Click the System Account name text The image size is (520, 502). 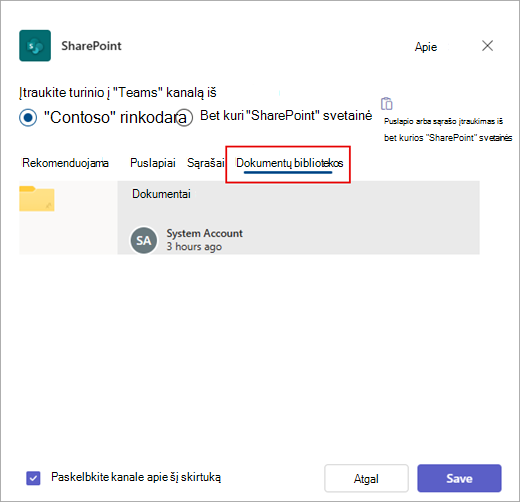pos(205,233)
